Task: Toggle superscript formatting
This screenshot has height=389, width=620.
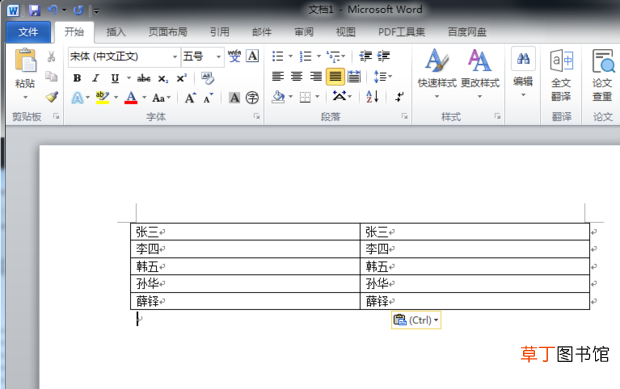Action: 181,78
